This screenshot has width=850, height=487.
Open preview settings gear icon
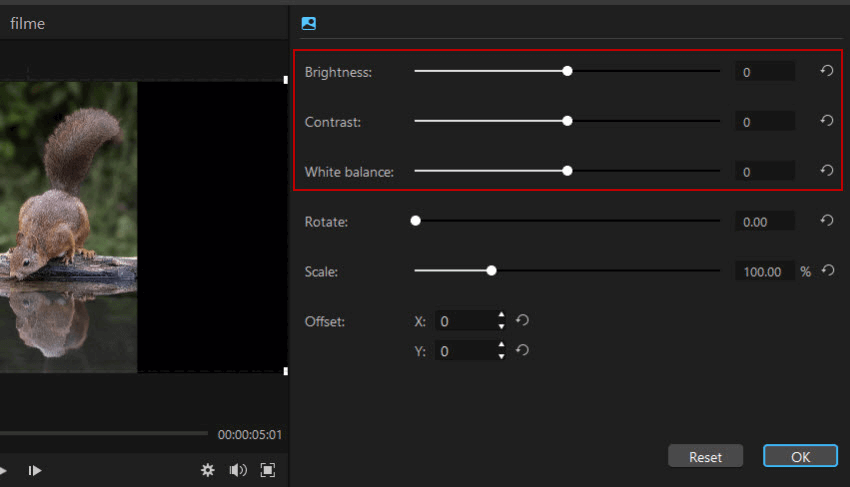[208, 470]
